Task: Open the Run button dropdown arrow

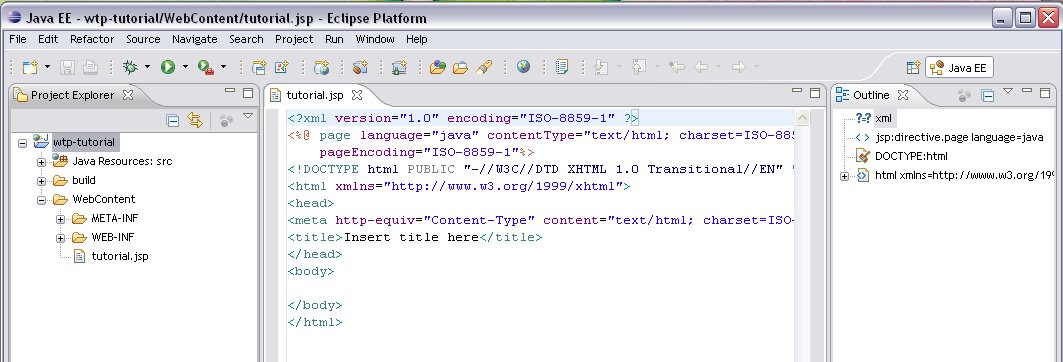Action: (184, 67)
